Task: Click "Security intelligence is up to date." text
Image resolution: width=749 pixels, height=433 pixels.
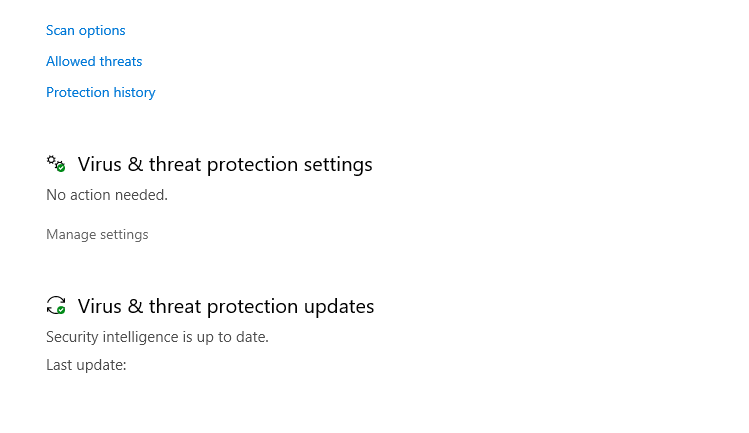Action: (x=158, y=337)
